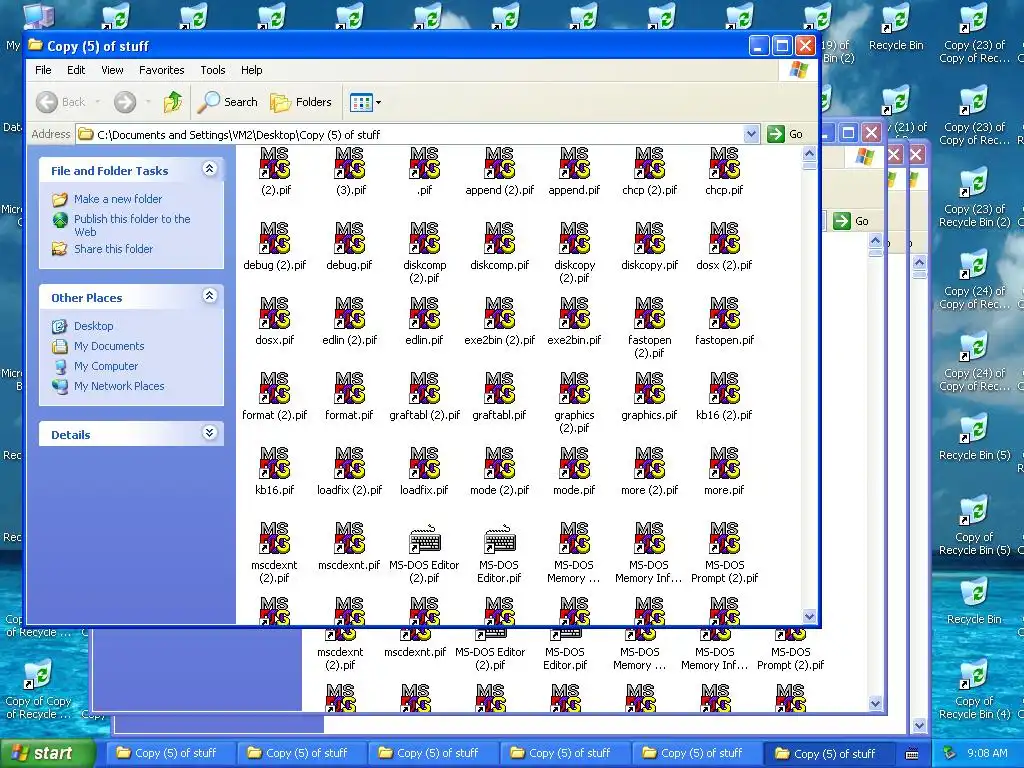1024x768 pixels.
Task: Select the dosx.pif icon
Action: pos(274,313)
